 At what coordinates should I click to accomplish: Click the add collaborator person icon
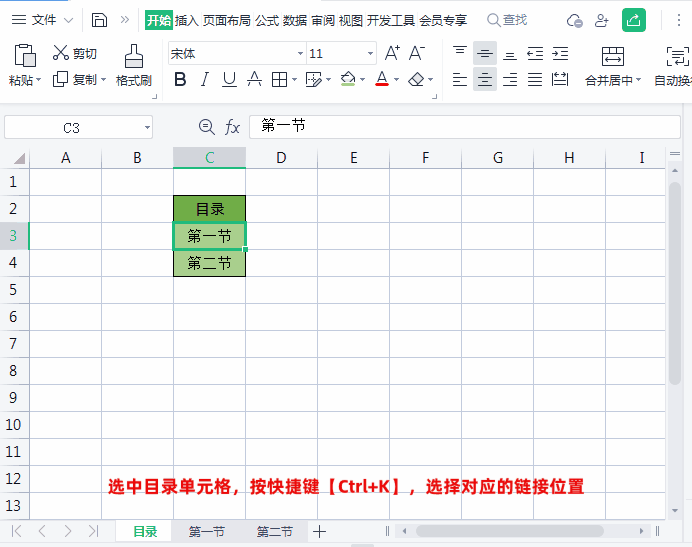click(x=602, y=20)
